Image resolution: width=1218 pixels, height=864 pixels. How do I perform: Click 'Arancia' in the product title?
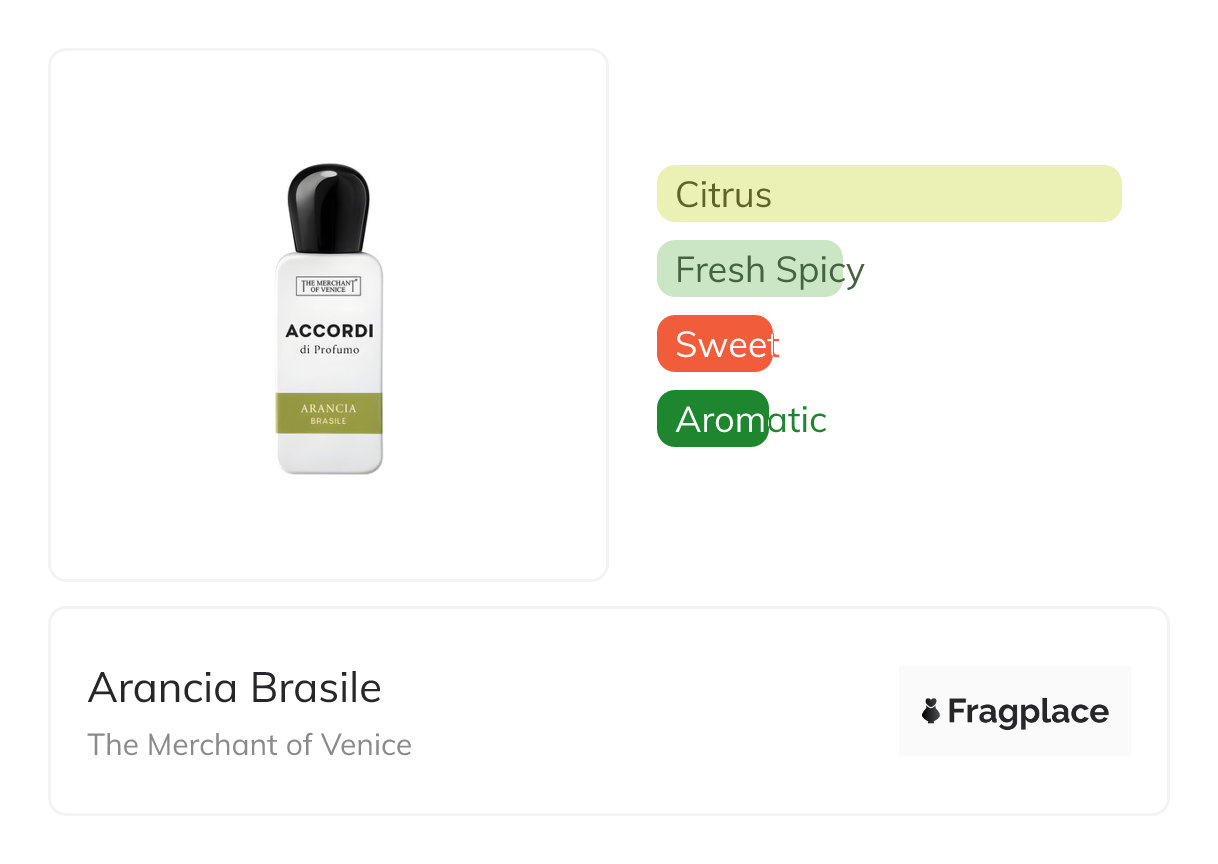click(x=162, y=689)
